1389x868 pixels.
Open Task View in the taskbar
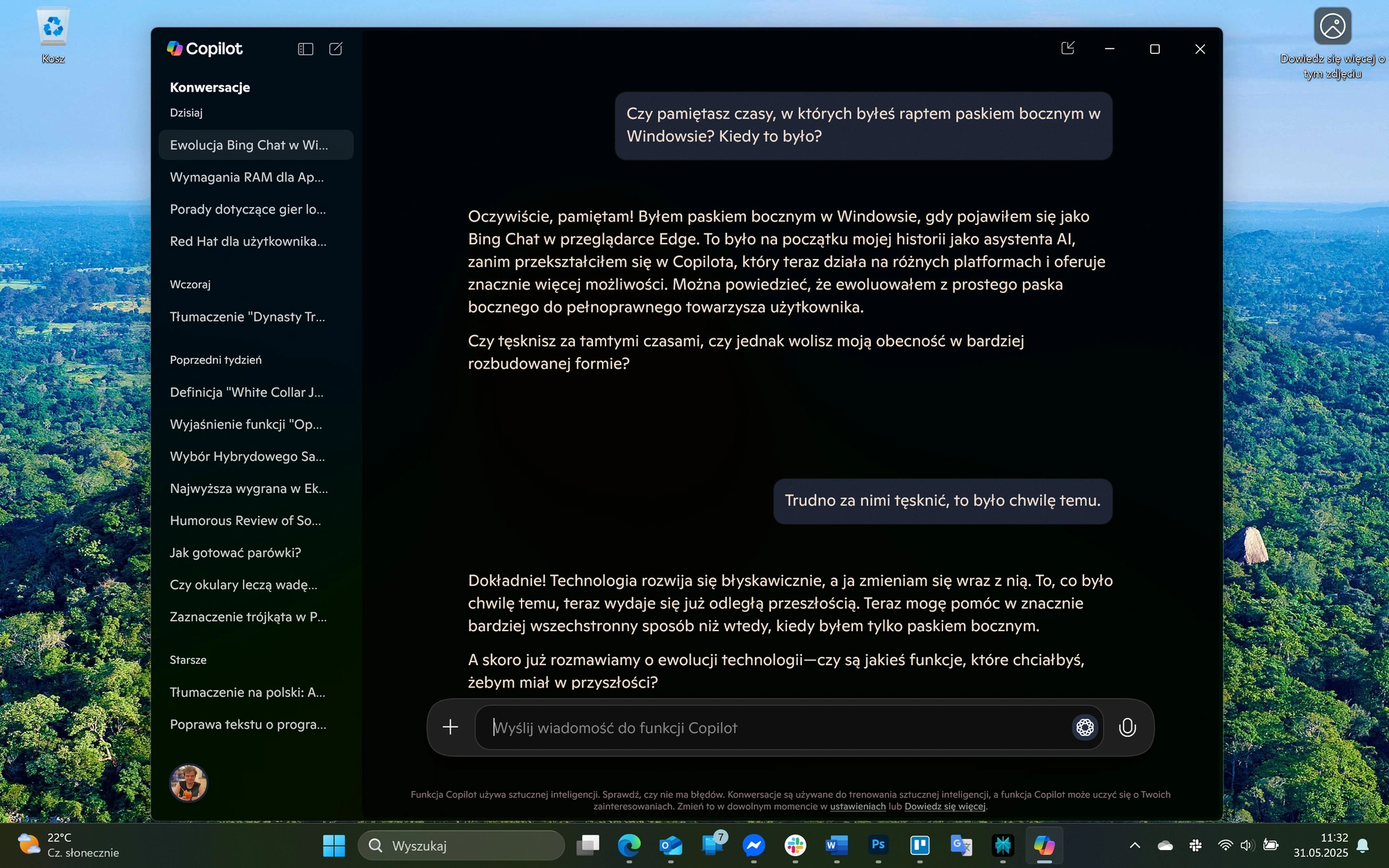(x=588, y=845)
